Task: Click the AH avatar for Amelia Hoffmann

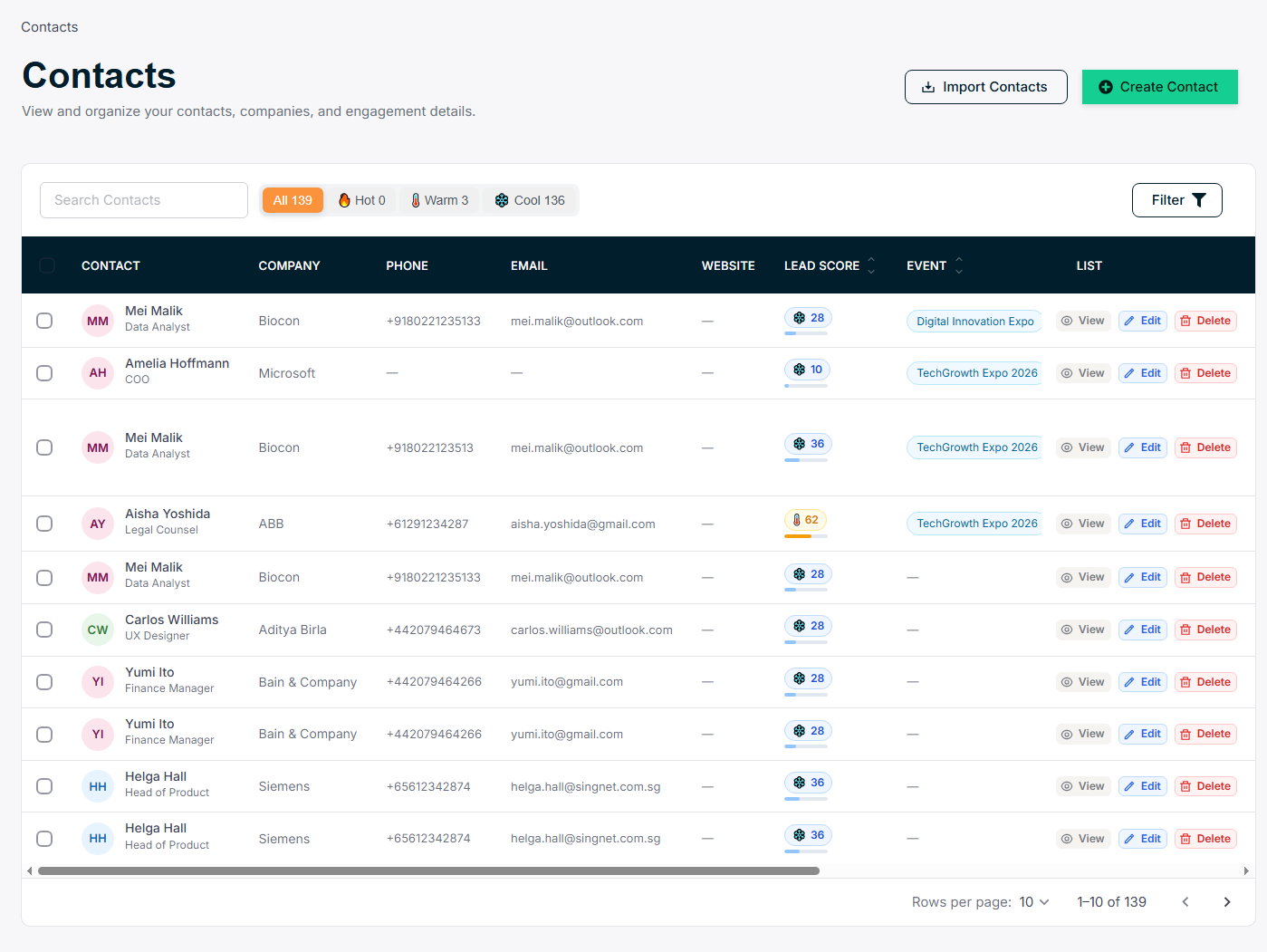Action: point(98,373)
